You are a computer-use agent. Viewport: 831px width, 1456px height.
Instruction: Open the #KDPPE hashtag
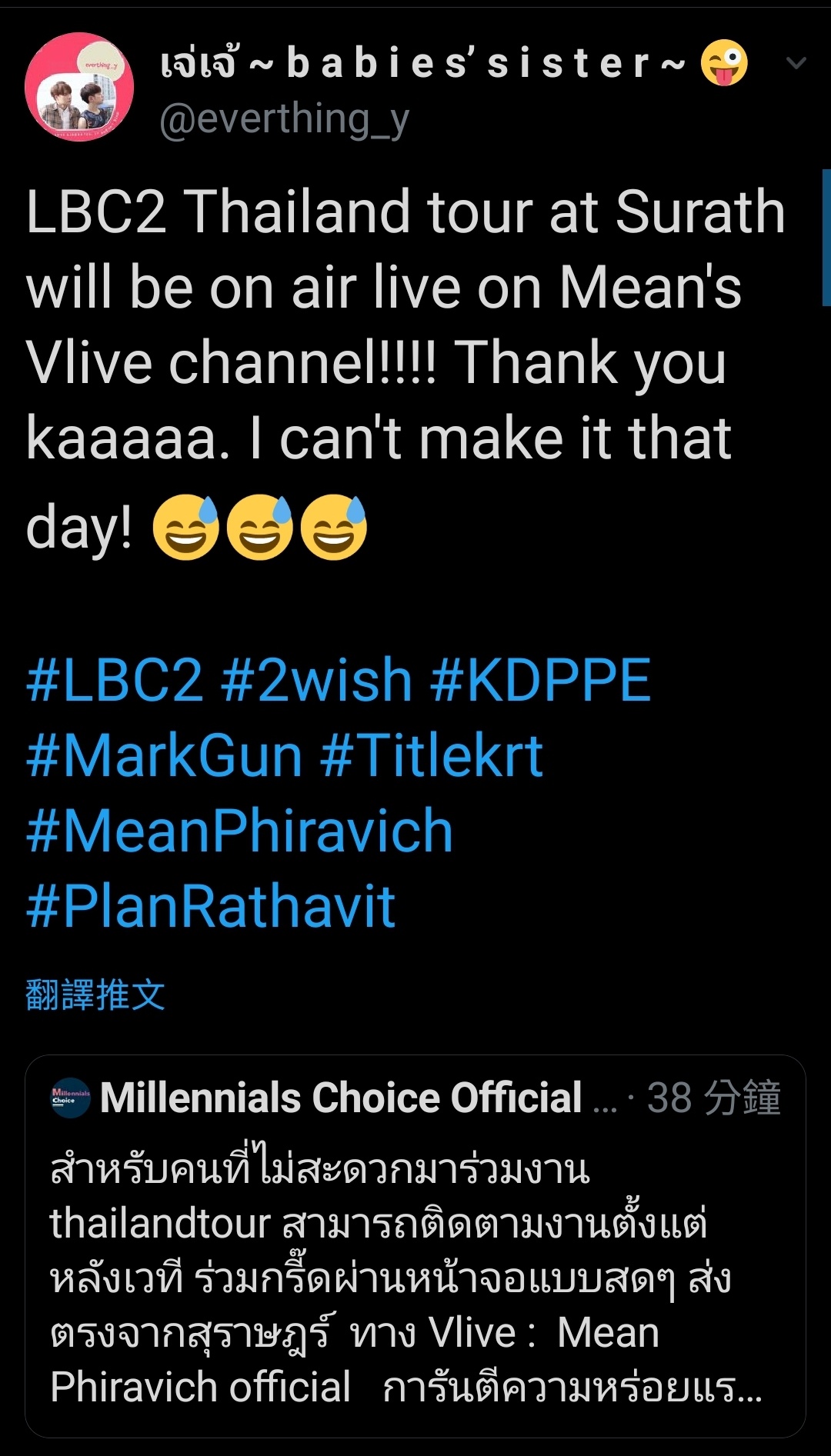coord(541,681)
